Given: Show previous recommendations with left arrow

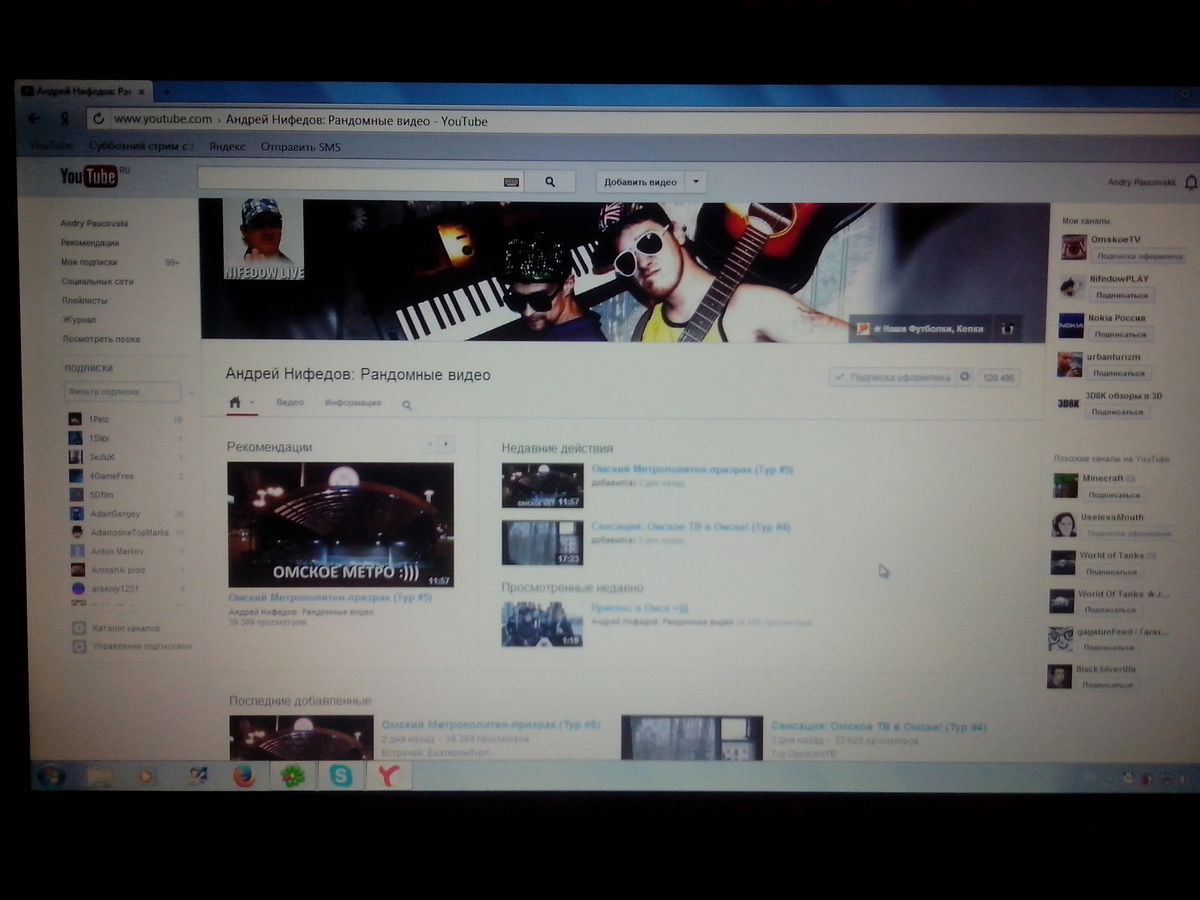Looking at the screenshot, I should (430, 444).
